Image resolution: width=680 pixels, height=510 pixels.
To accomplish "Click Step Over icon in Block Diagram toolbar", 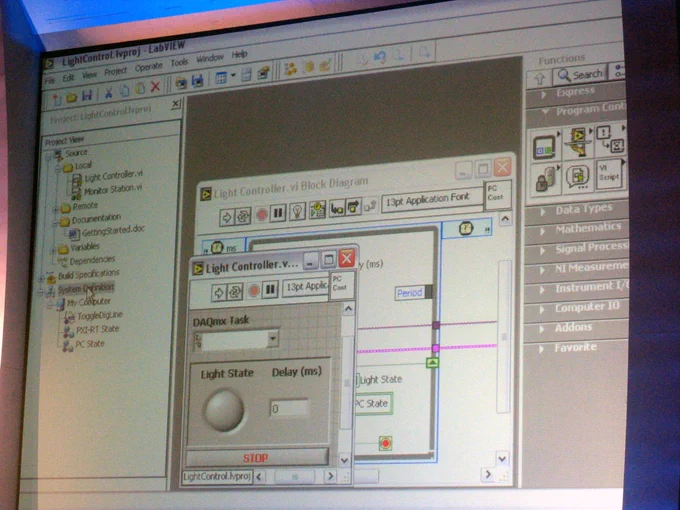I will [x=353, y=207].
